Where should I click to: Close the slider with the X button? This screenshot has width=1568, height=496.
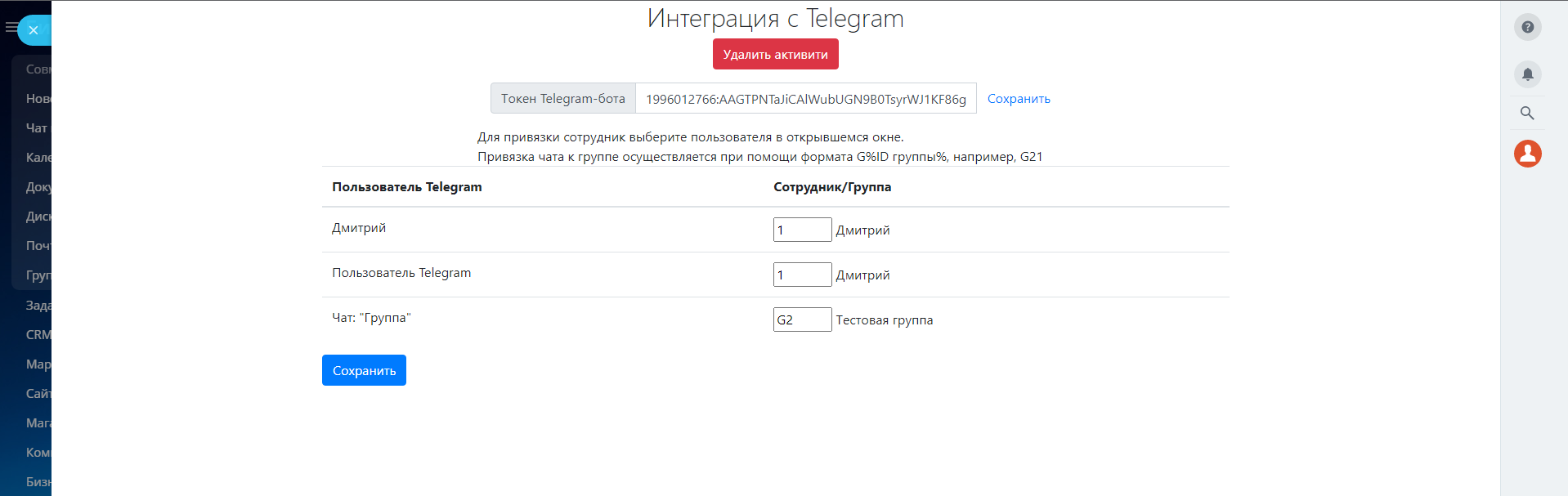(34, 30)
